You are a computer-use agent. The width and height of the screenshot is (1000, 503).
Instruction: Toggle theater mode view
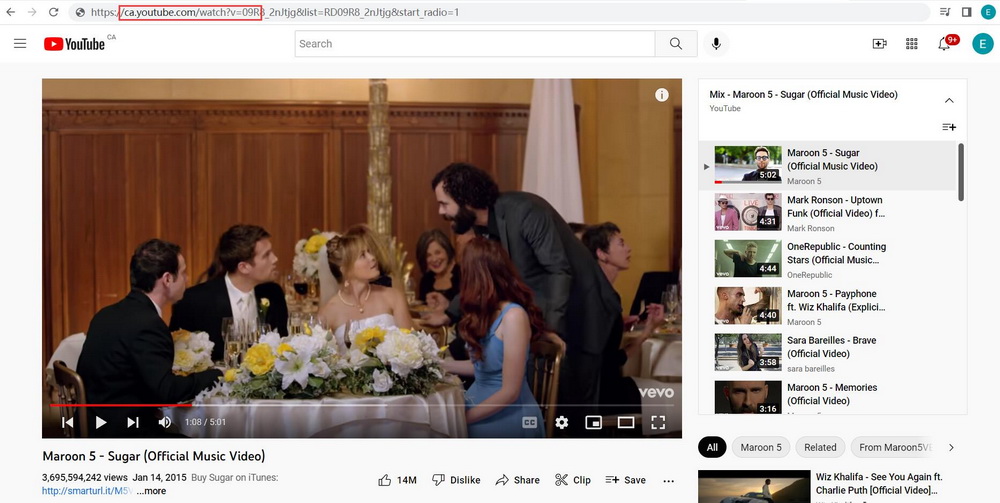[x=626, y=422]
